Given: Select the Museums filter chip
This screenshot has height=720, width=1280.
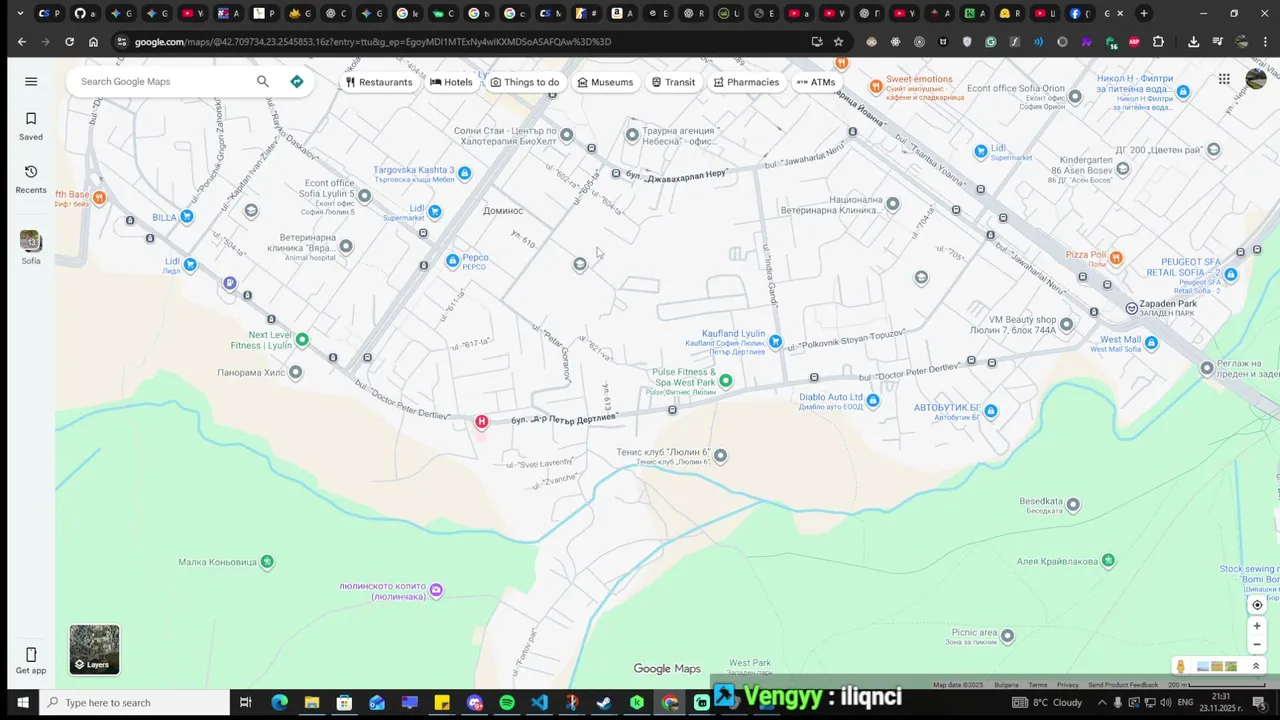Looking at the screenshot, I should pyautogui.click(x=605, y=82).
